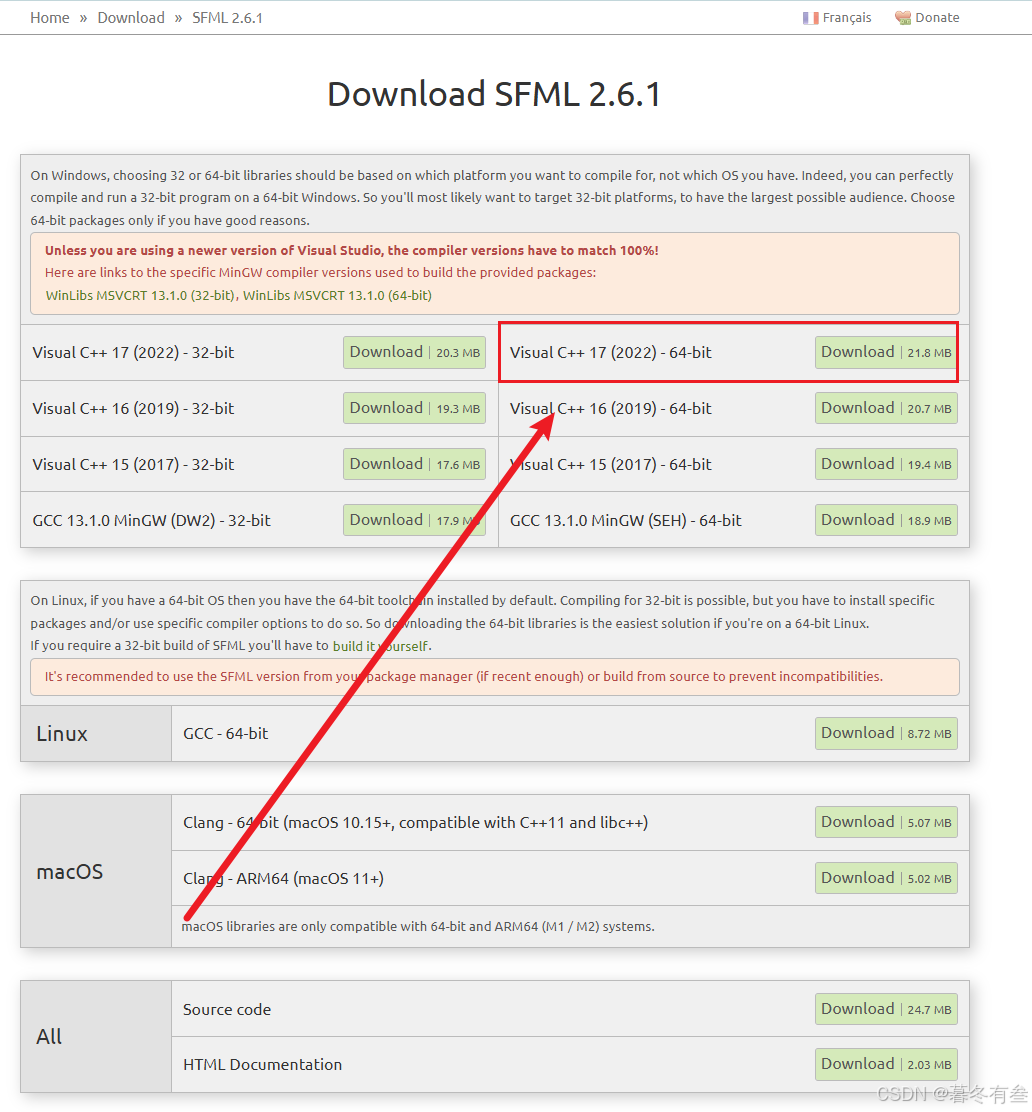Download Visual C++ 15 (2017) 32-bit package
The width and height of the screenshot is (1032, 1112).
tap(414, 465)
